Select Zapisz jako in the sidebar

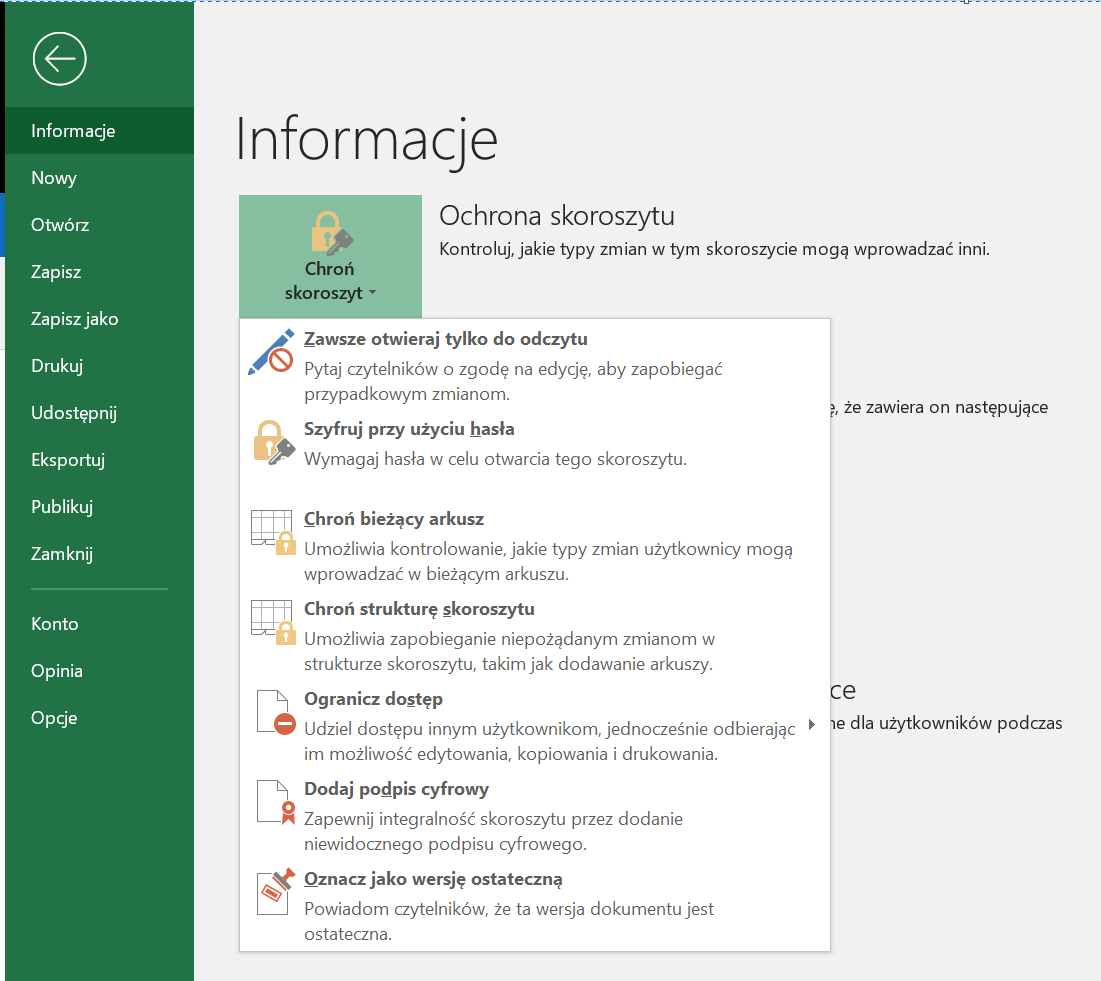pyautogui.click(x=75, y=319)
